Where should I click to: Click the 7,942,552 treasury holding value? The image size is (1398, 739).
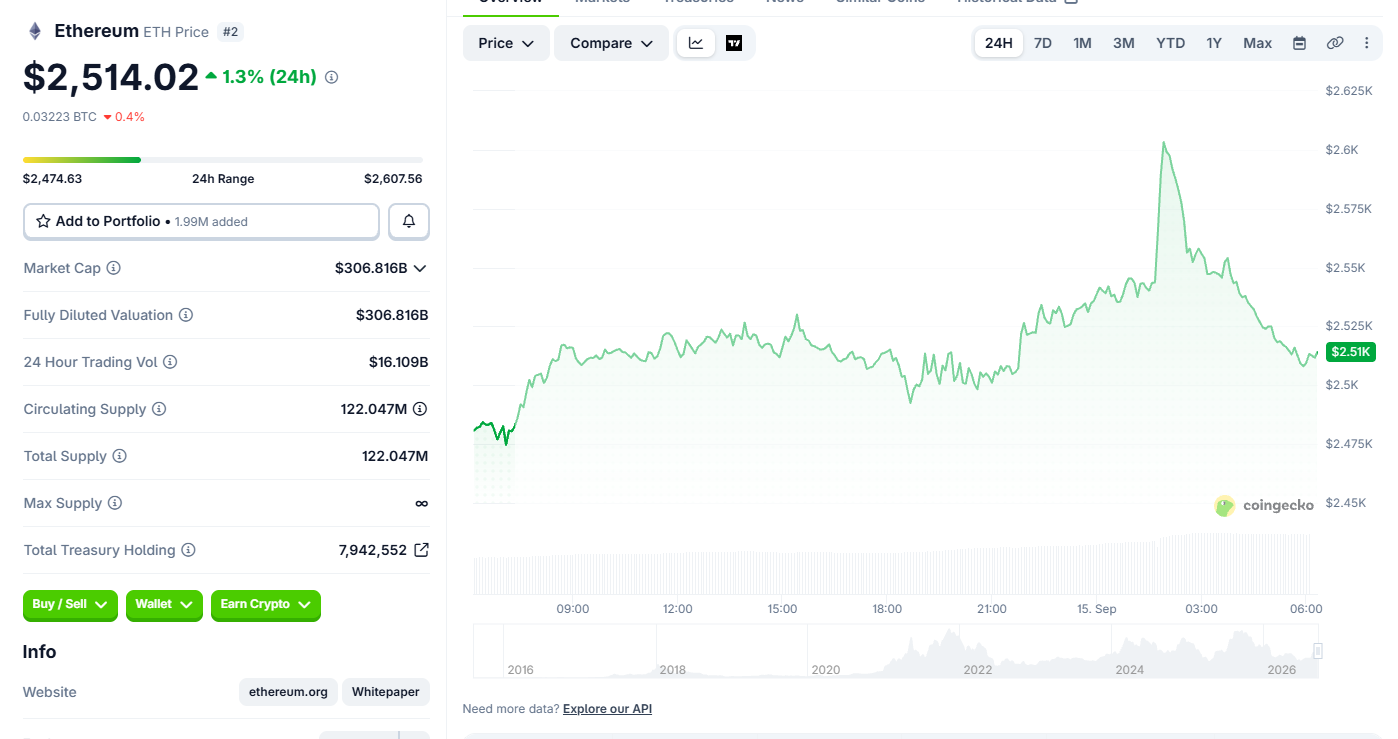coord(373,550)
